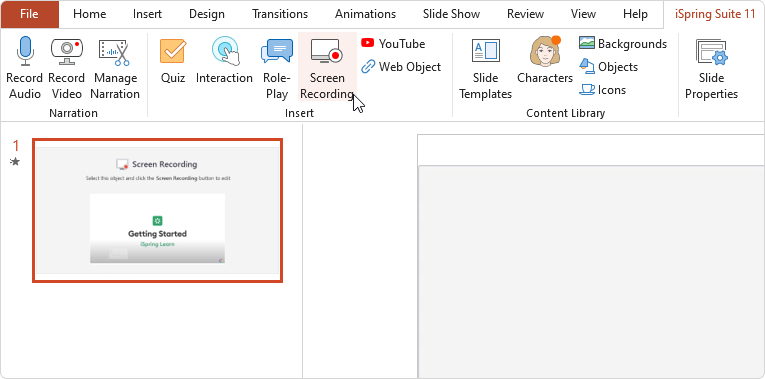Screen dimensions: 765x379
Task: Switch to the Review tab
Action: tap(525, 14)
